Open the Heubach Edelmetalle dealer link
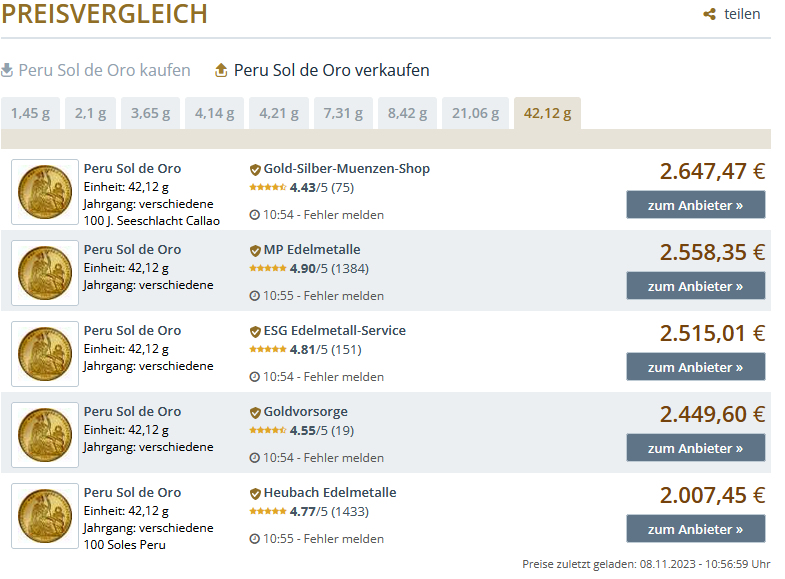This screenshot has width=785, height=579. pos(330,493)
